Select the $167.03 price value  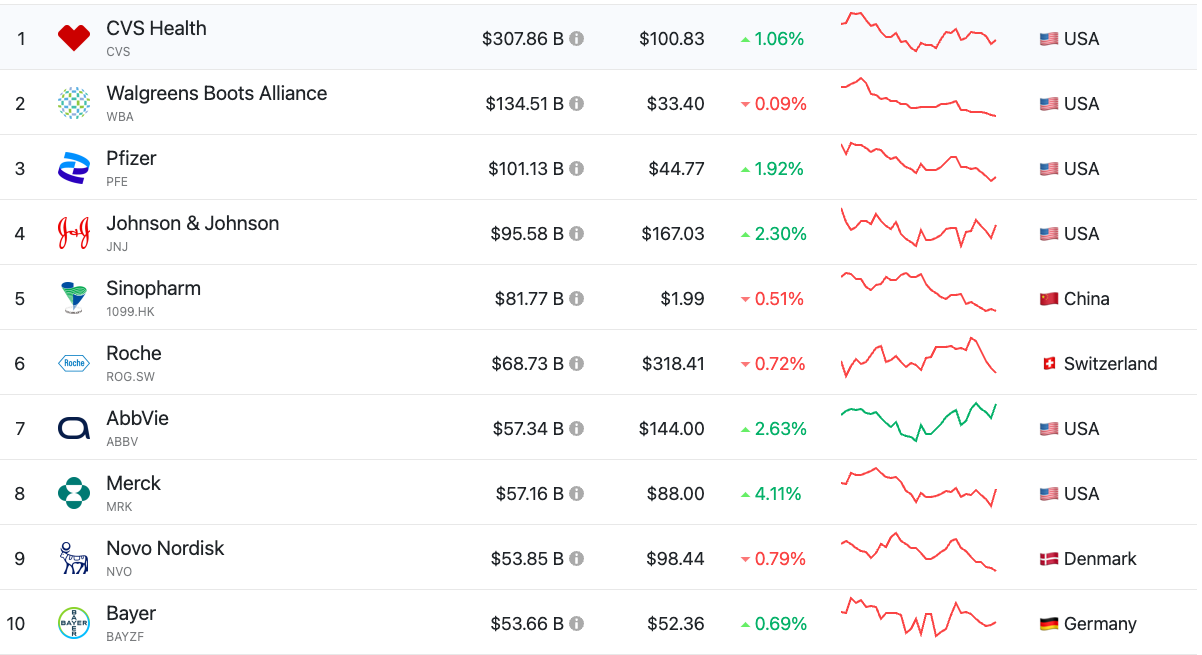[673, 234]
